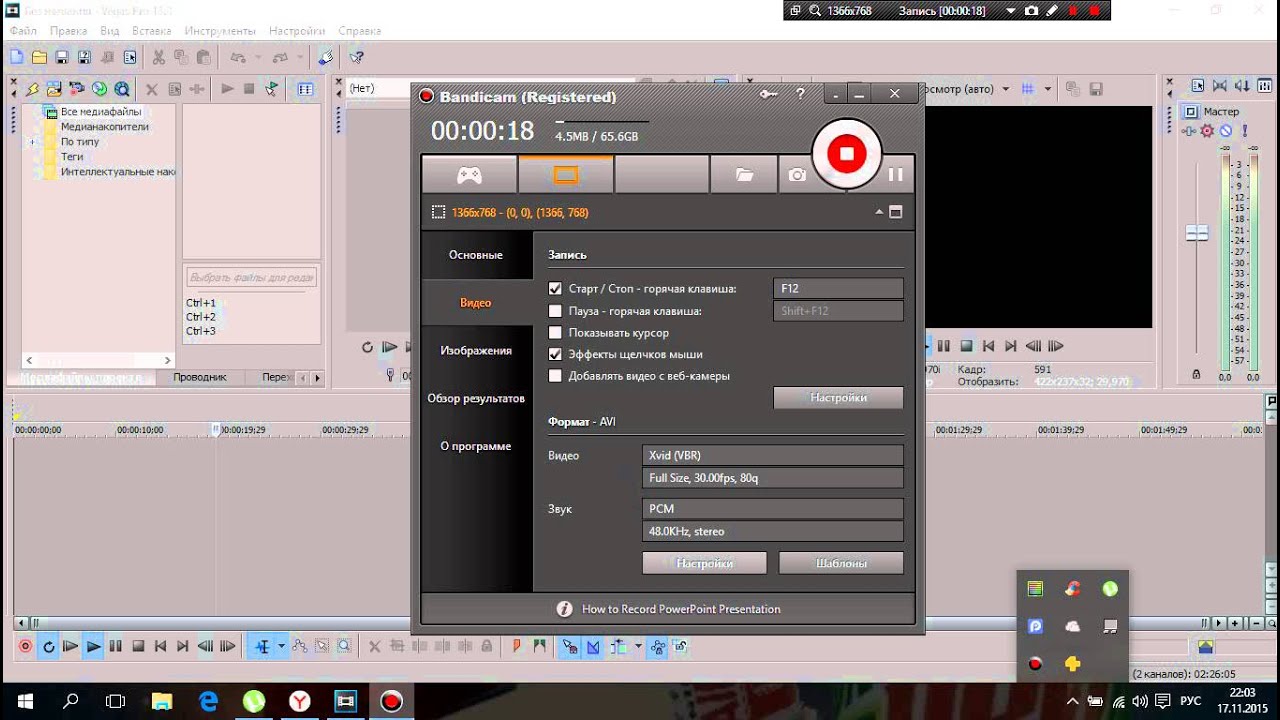This screenshot has height=720, width=1280.
Task: Toggle Старт / Стоп hotkey checkbox
Action: click(x=556, y=289)
